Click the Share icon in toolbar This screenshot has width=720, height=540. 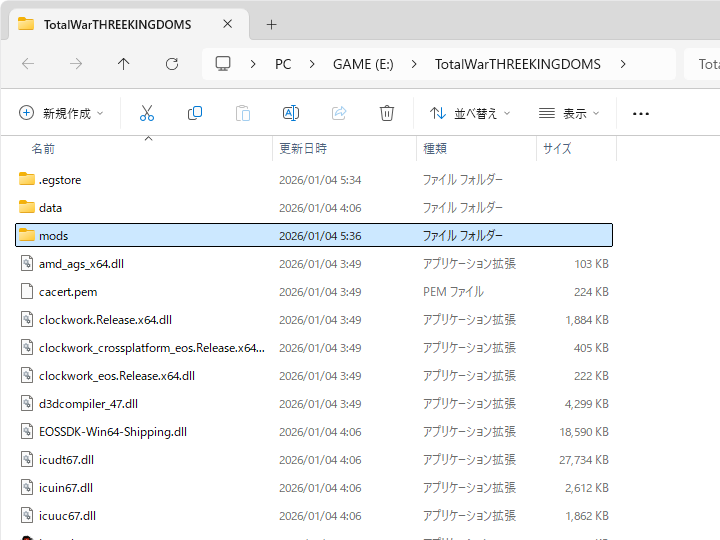click(x=339, y=113)
